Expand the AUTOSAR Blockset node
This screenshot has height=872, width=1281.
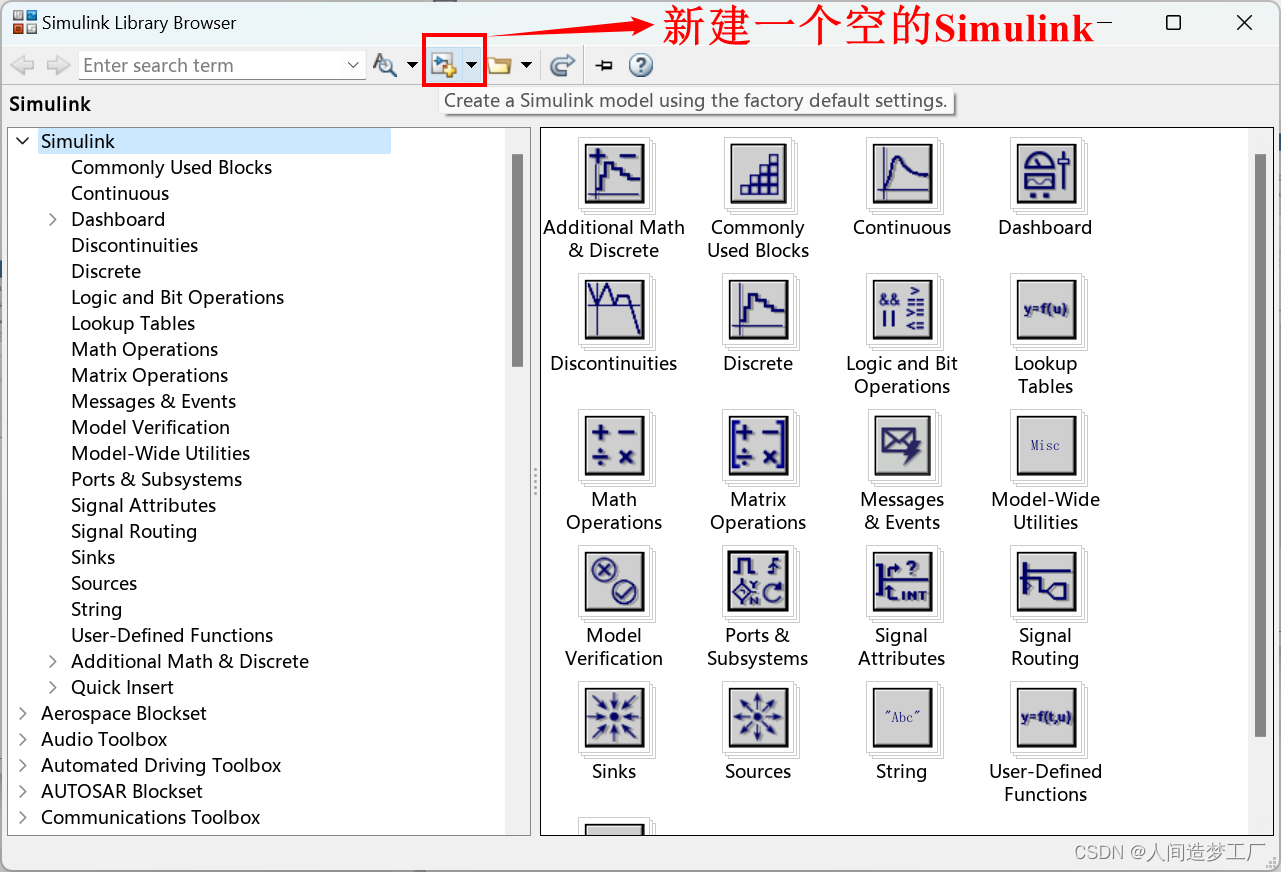(x=23, y=792)
